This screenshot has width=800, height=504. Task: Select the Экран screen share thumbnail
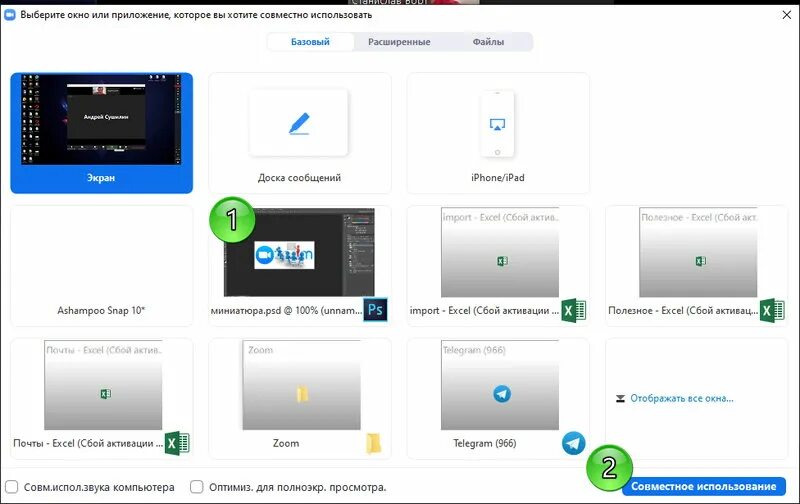tap(102, 133)
